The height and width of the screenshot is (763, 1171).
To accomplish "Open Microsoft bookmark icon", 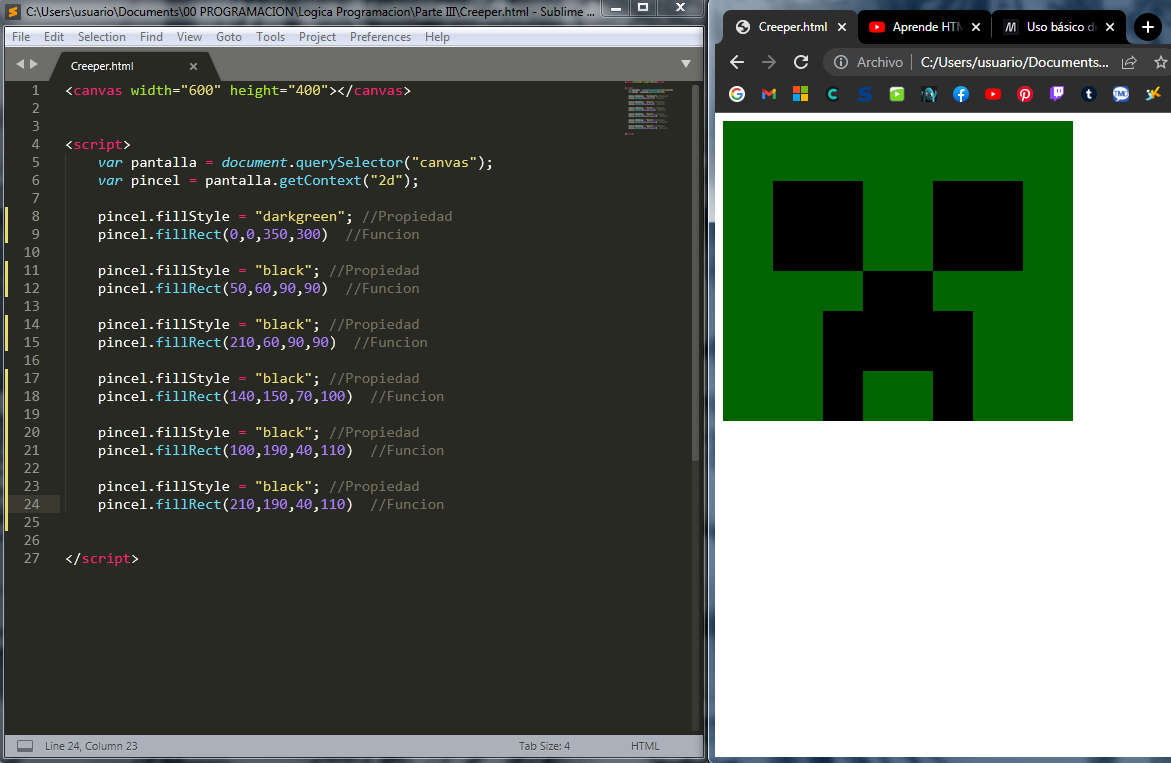I will point(801,94).
